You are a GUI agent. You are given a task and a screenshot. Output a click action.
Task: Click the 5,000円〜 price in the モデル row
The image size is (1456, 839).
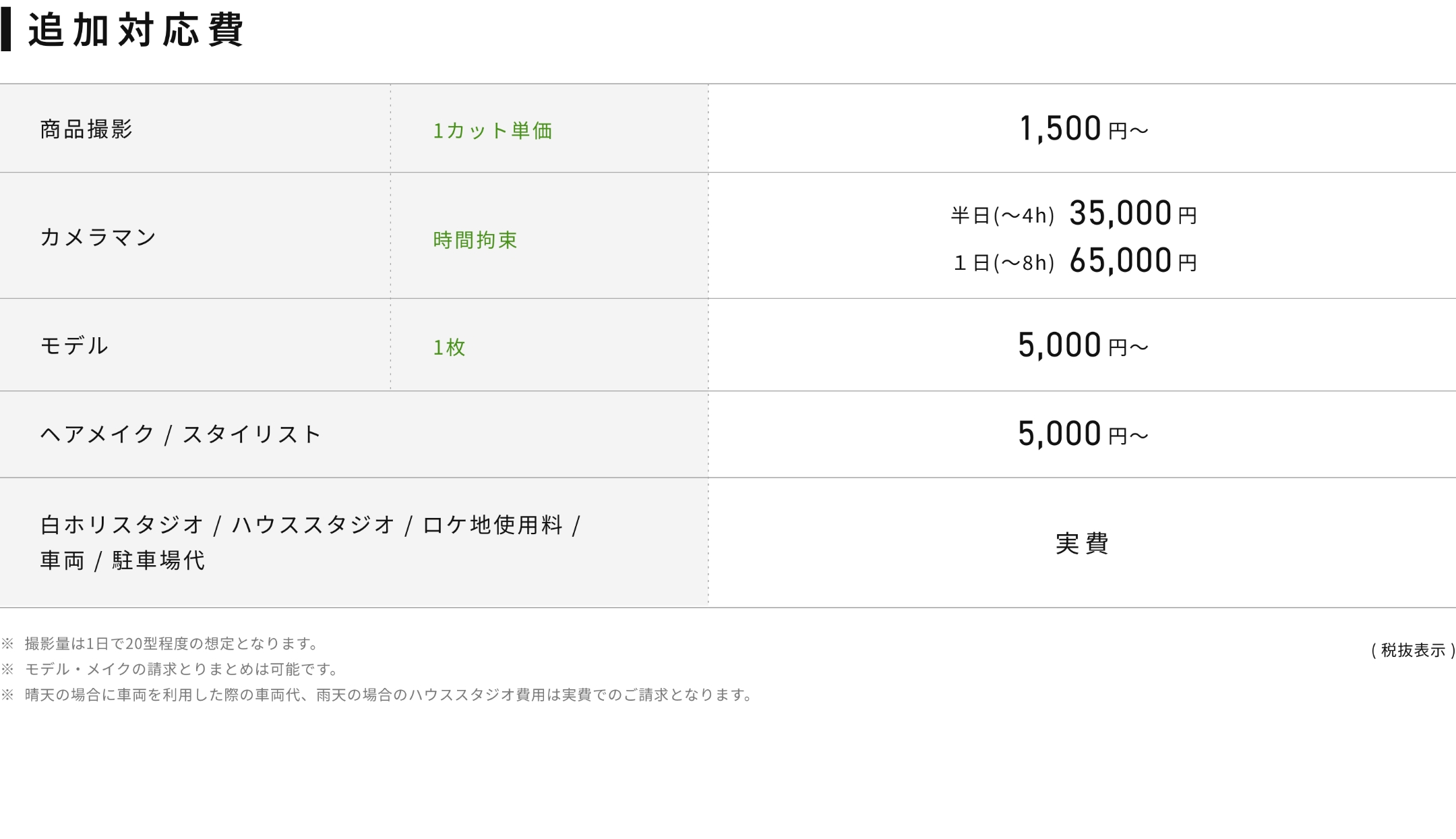(1083, 345)
